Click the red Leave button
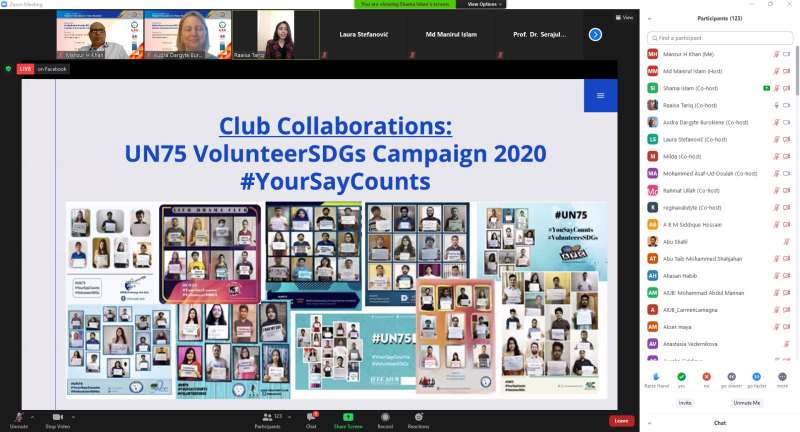This screenshot has width=800, height=432. (x=621, y=421)
